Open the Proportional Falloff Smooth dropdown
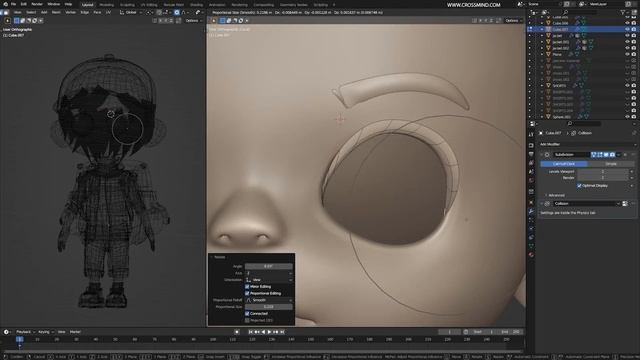The width and height of the screenshot is (640, 360). click(269, 300)
